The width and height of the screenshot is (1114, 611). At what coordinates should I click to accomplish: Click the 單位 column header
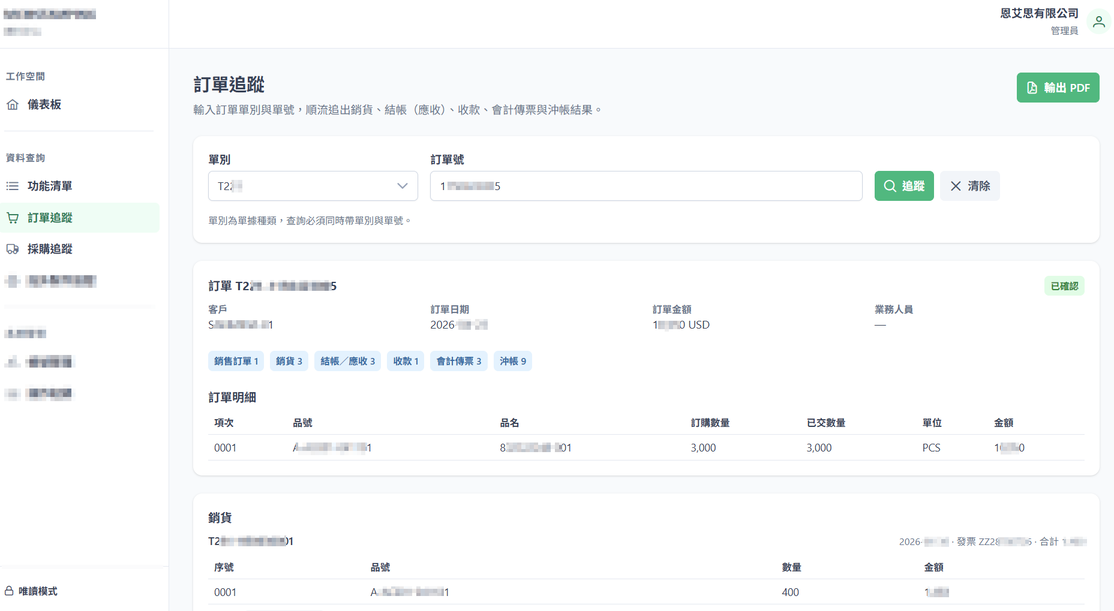[x=931, y=423]
